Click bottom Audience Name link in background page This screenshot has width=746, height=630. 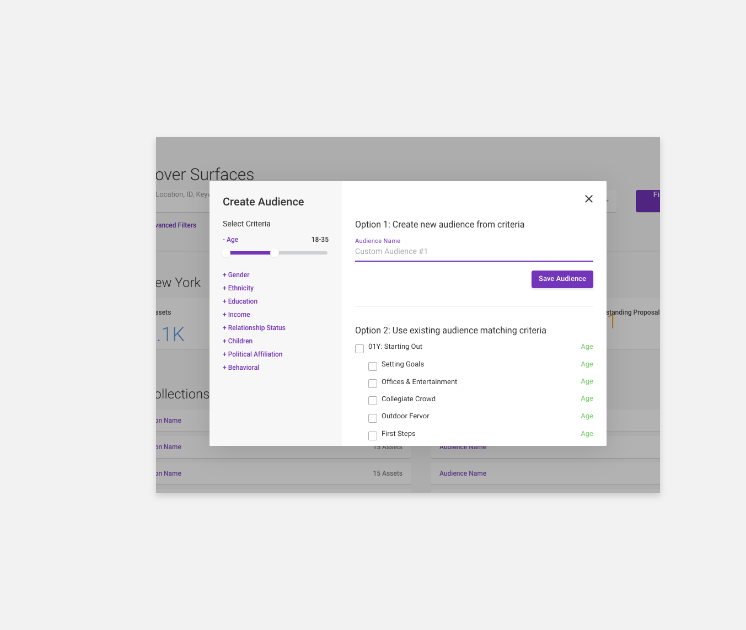[462, 473]
